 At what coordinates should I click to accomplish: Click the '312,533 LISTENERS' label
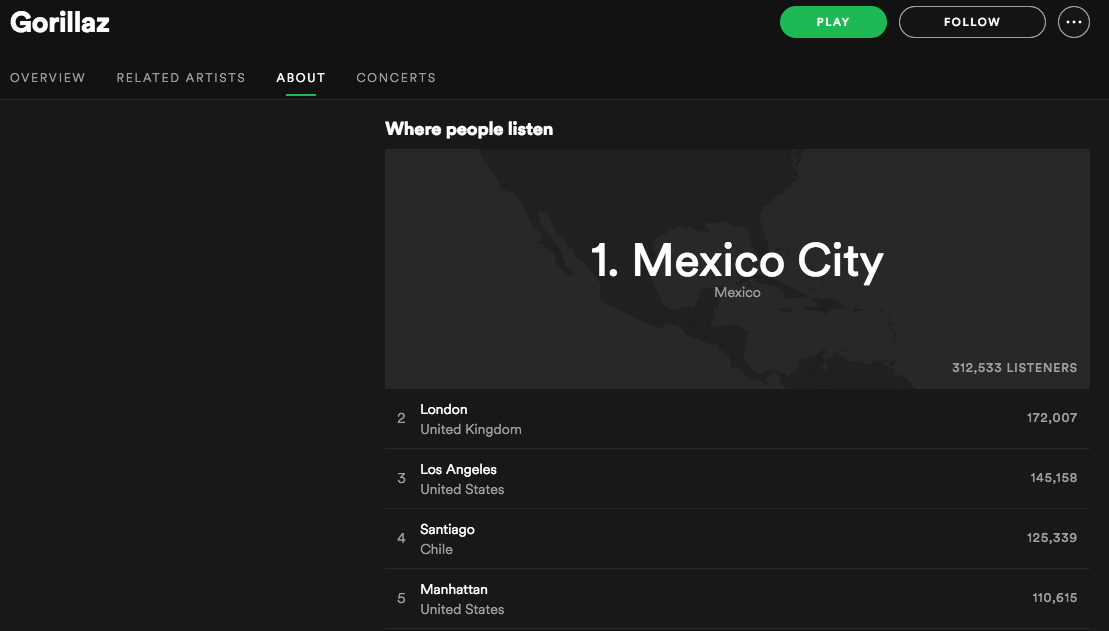click(1014, 368)
